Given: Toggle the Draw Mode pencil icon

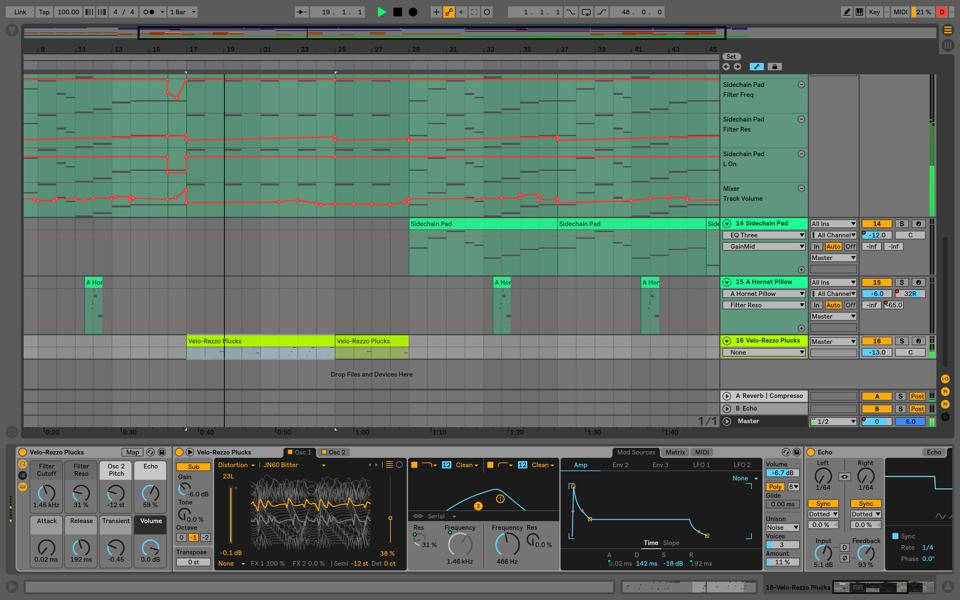Looking at the screenshot, I should tap(846, 12).
